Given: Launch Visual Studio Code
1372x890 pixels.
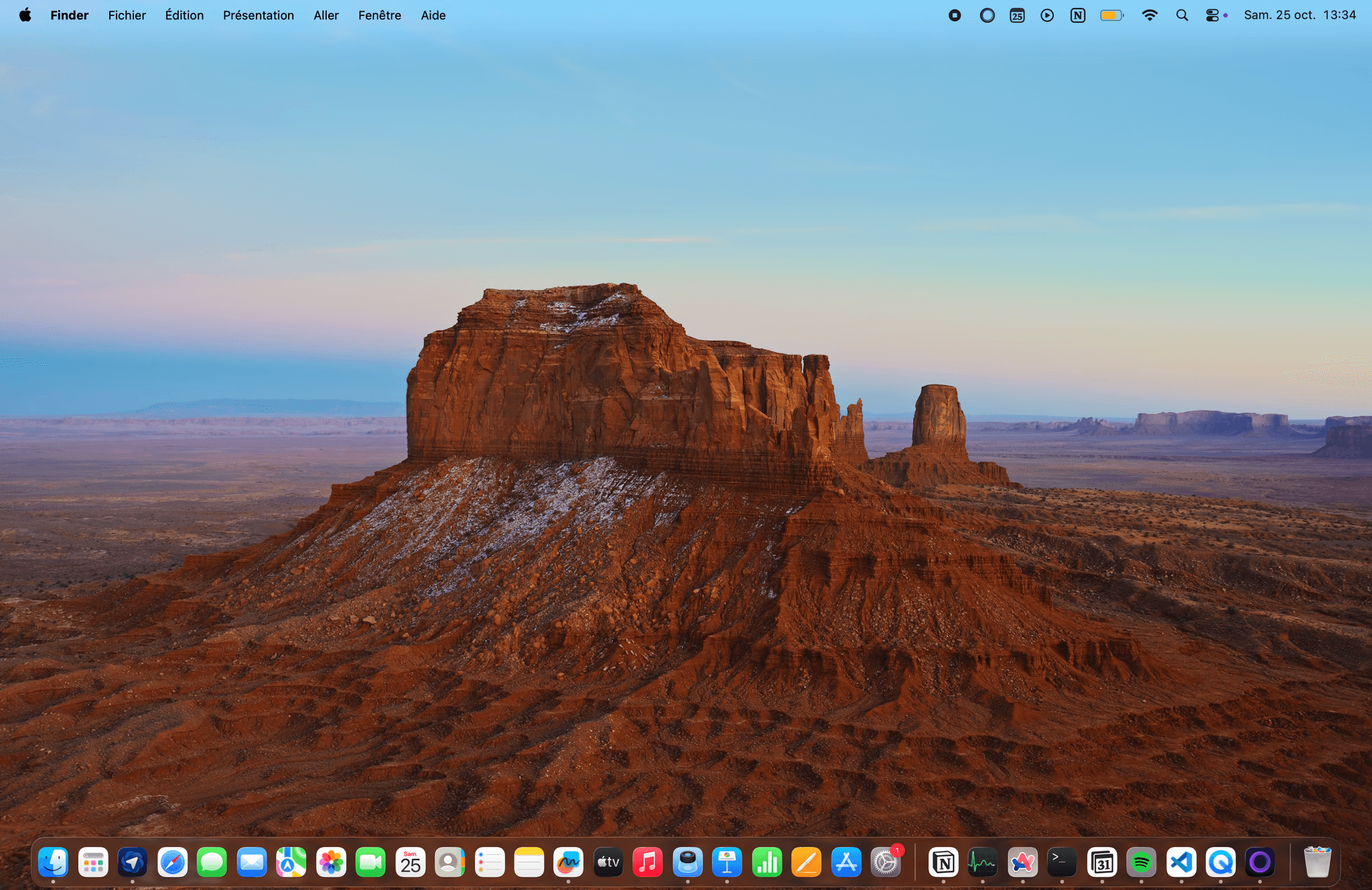Looking at the screenshot, I should pos(1180,863).
